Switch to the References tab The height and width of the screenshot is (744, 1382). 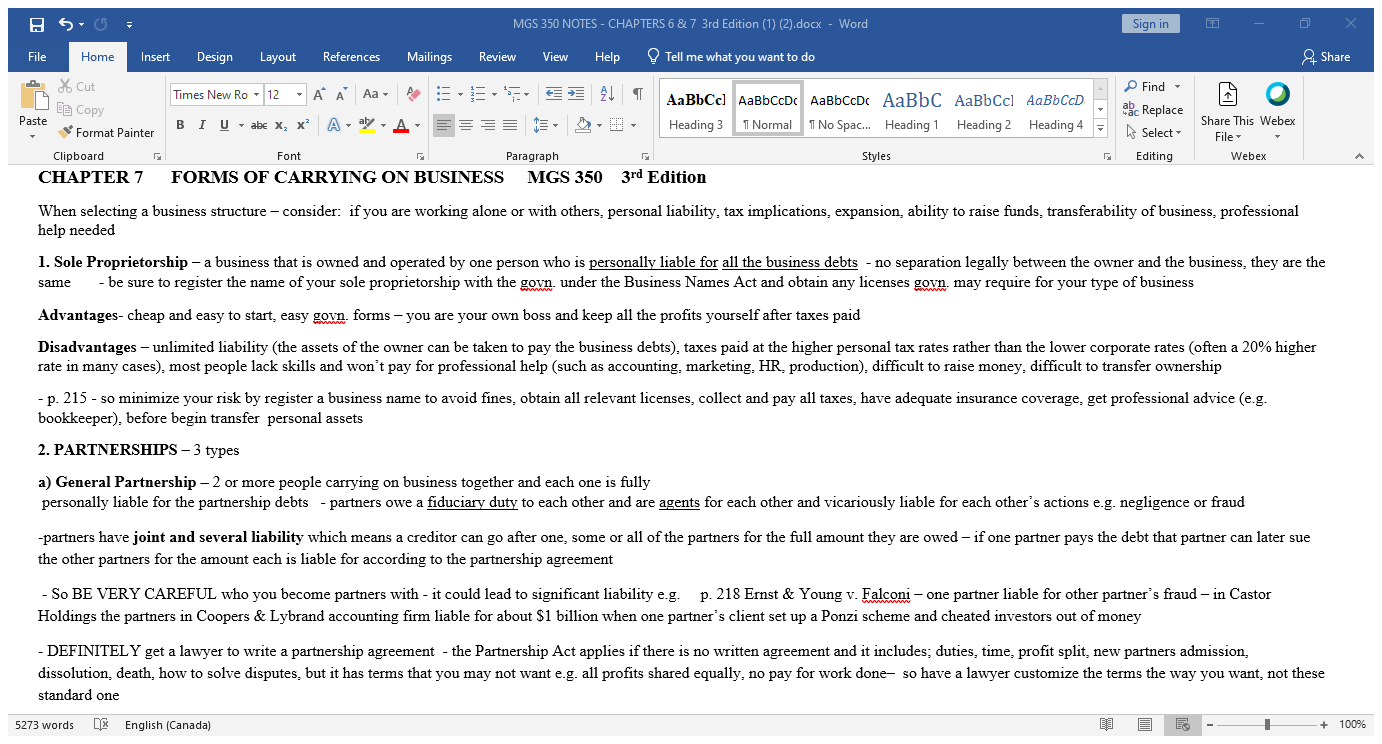click(351, 57)
